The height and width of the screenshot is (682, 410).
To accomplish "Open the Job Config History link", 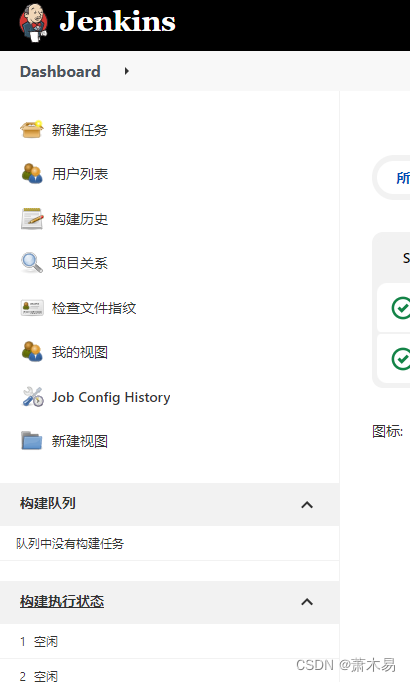I will [111, 397].
